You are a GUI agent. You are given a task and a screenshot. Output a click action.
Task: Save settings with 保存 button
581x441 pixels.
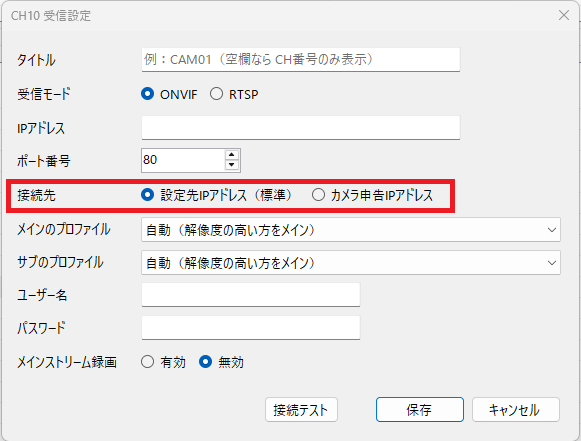point(420,410)
